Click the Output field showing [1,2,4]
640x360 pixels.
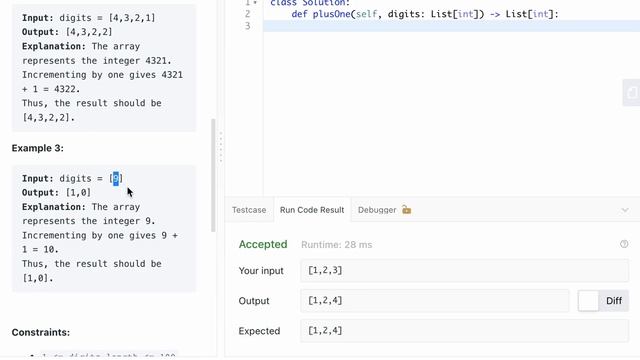(x=434, y=301)
